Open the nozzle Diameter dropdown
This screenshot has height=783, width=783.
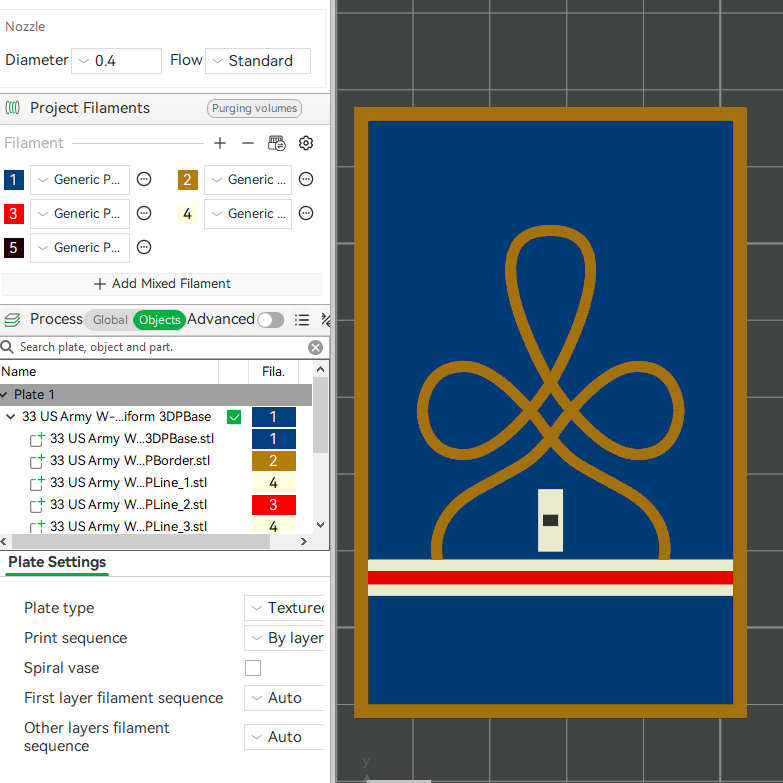(x=116, y=61)
